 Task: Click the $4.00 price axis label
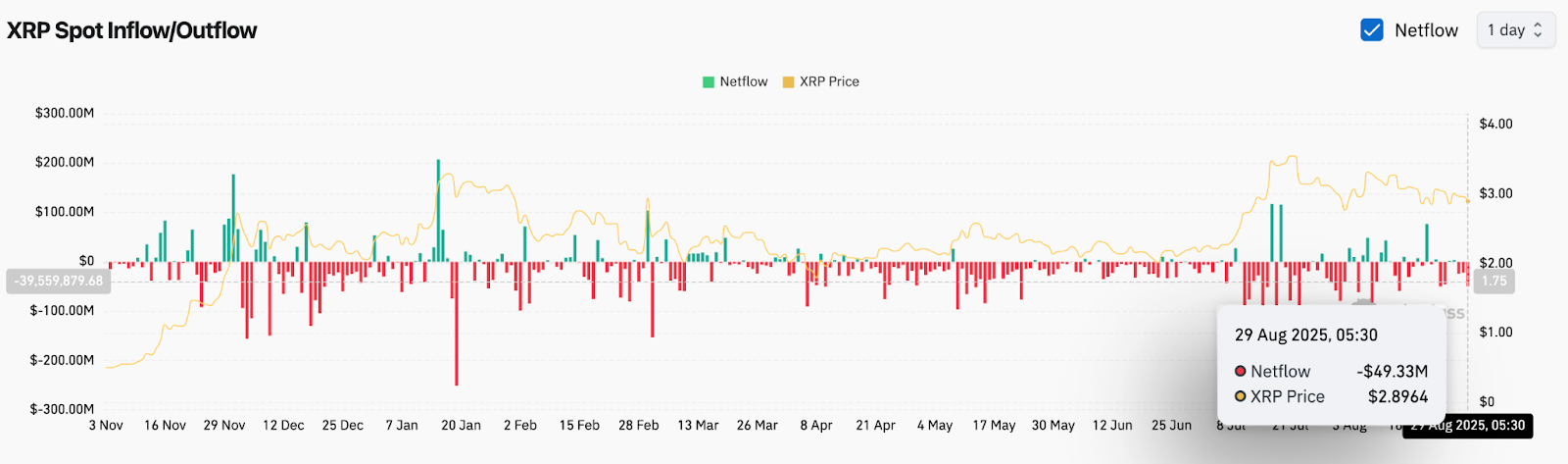tap(1495, 125)
